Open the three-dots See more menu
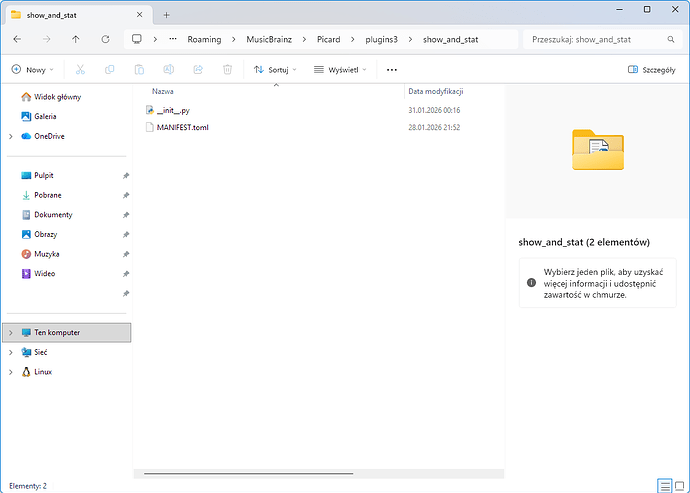This screenshot has height=493, width=690. (391, 70)
